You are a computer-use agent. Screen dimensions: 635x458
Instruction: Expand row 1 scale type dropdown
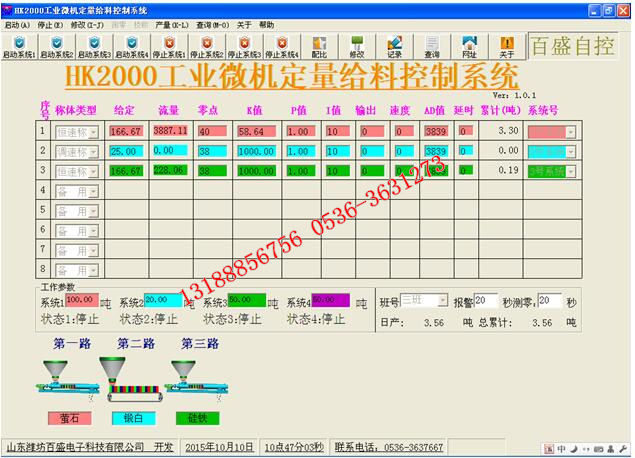pyautogui.click(x=94, y=132)
